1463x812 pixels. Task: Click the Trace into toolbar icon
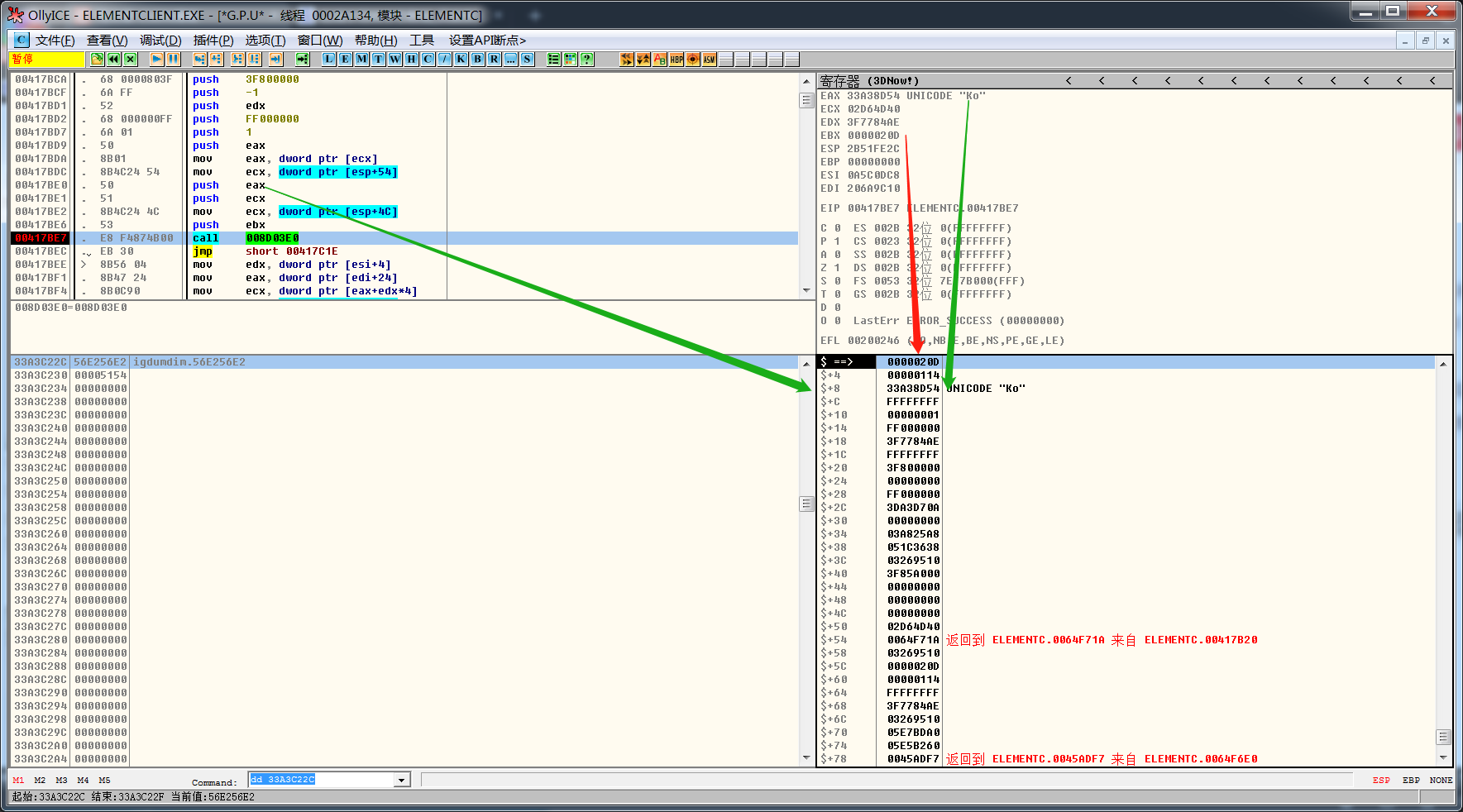[238, 59]
